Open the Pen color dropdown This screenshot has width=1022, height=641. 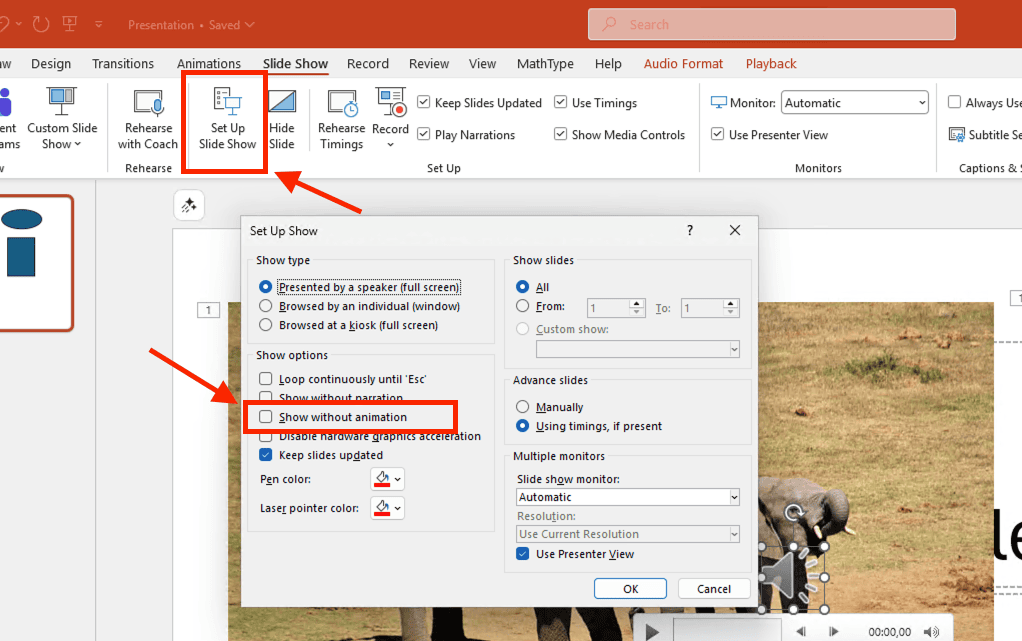[x=387, y=479]
